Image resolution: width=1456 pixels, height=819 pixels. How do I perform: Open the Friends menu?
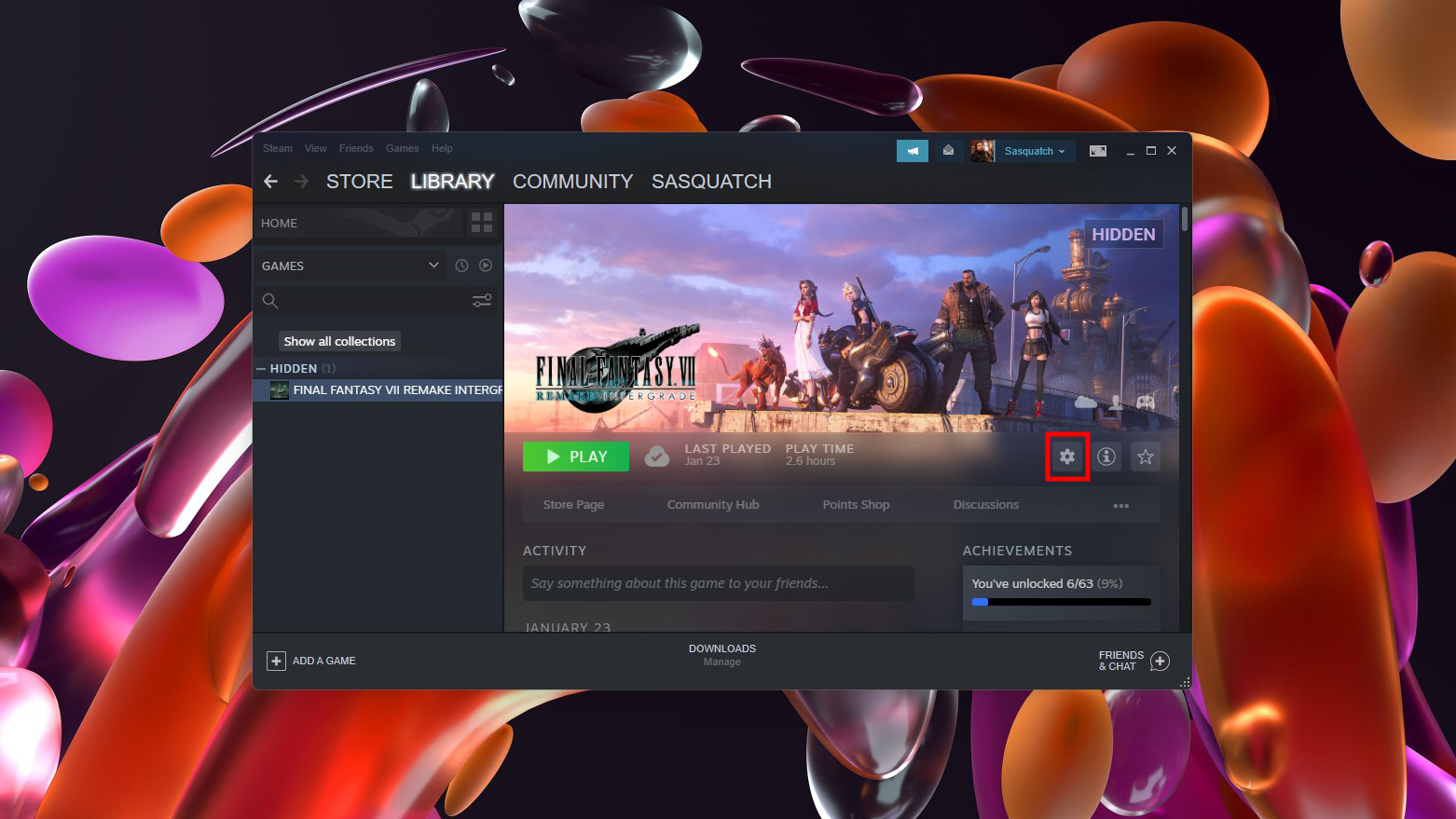point(356,148)
